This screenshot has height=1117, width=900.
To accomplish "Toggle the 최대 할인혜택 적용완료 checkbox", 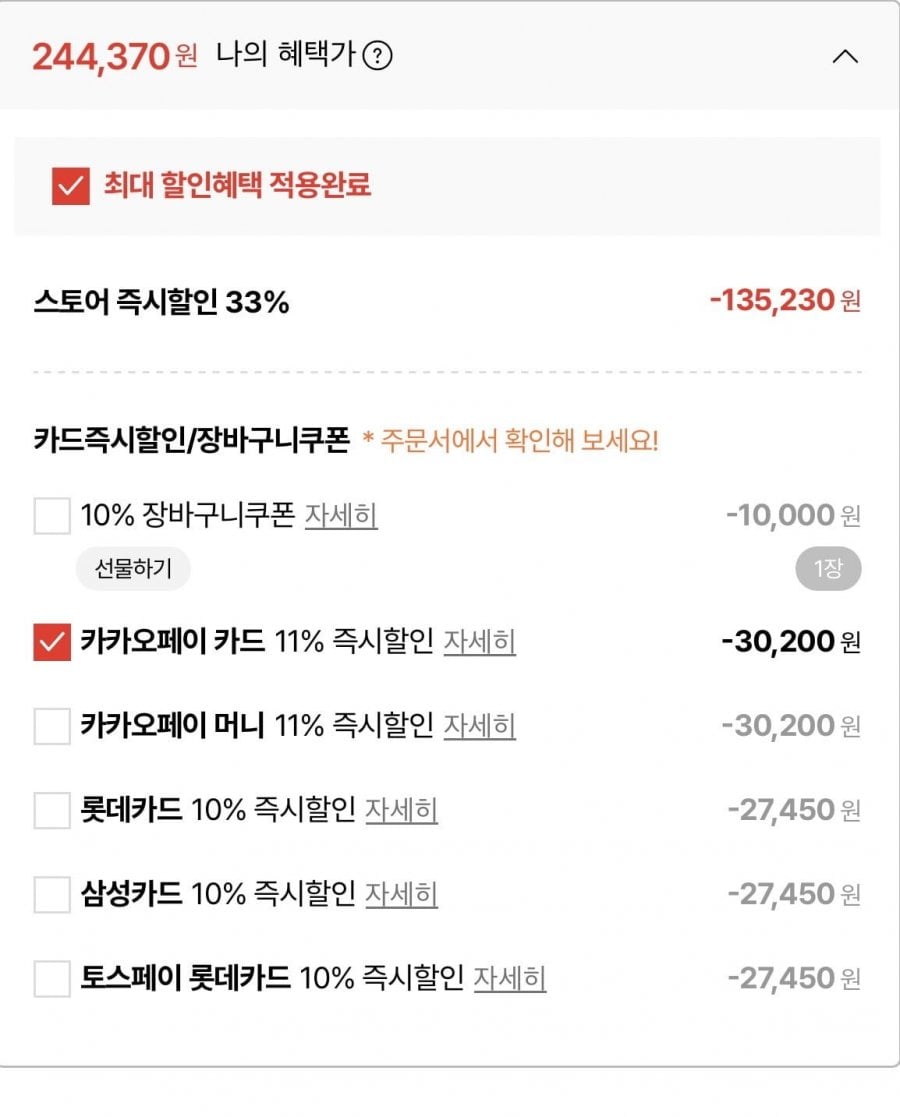I will point(71,186).
